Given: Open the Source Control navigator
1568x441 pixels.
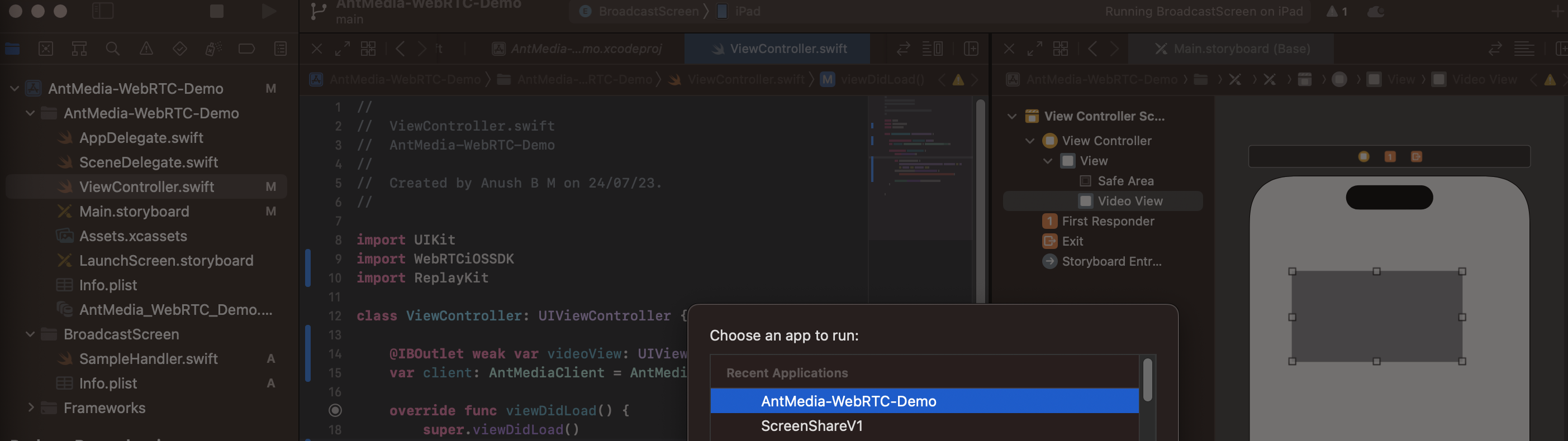Looking at the screenshot, I should pyautogui.click(x=46, y=49).
